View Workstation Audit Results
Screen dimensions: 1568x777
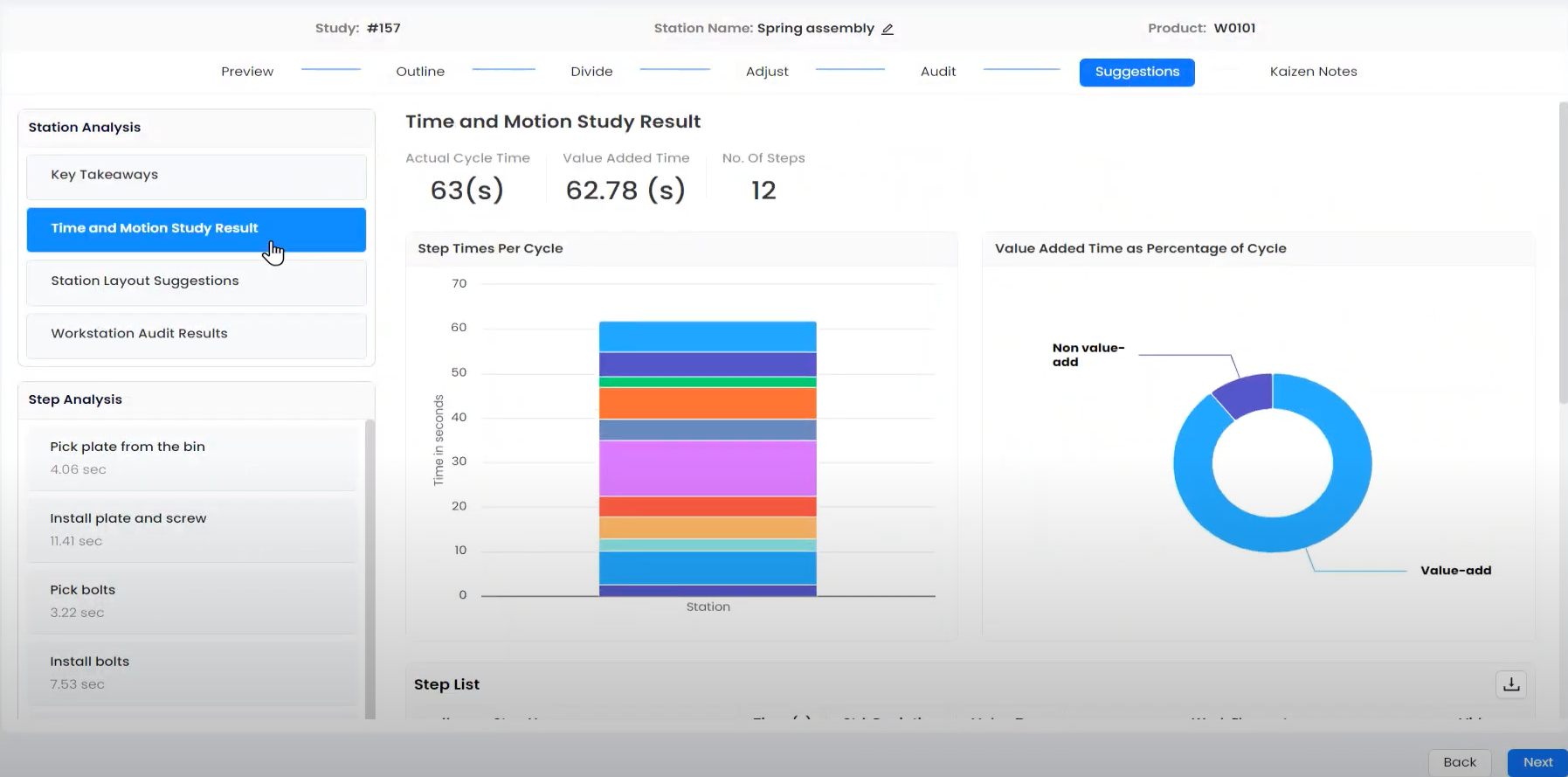click(196, 334)
